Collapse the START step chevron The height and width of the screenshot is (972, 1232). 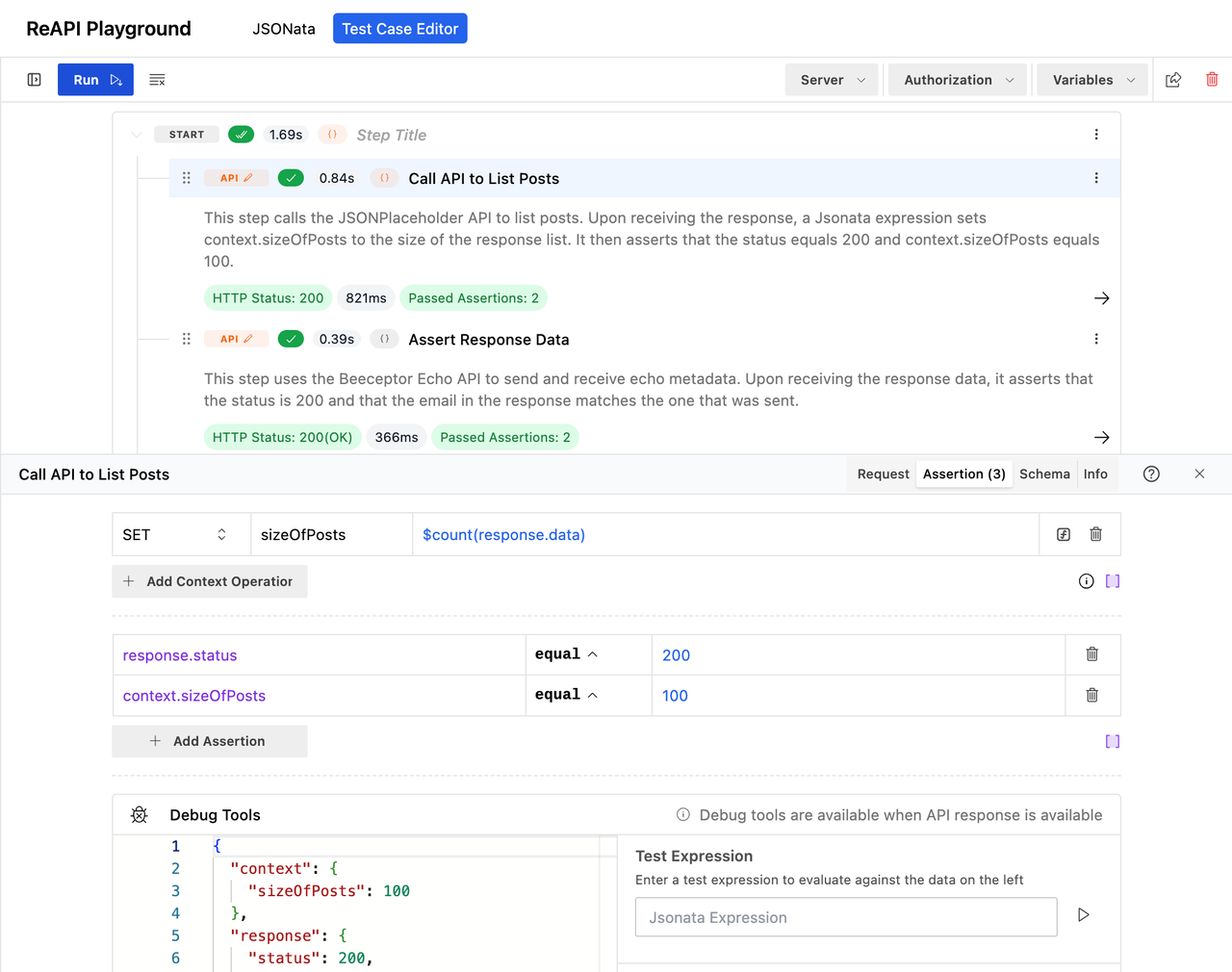point(137,135)
